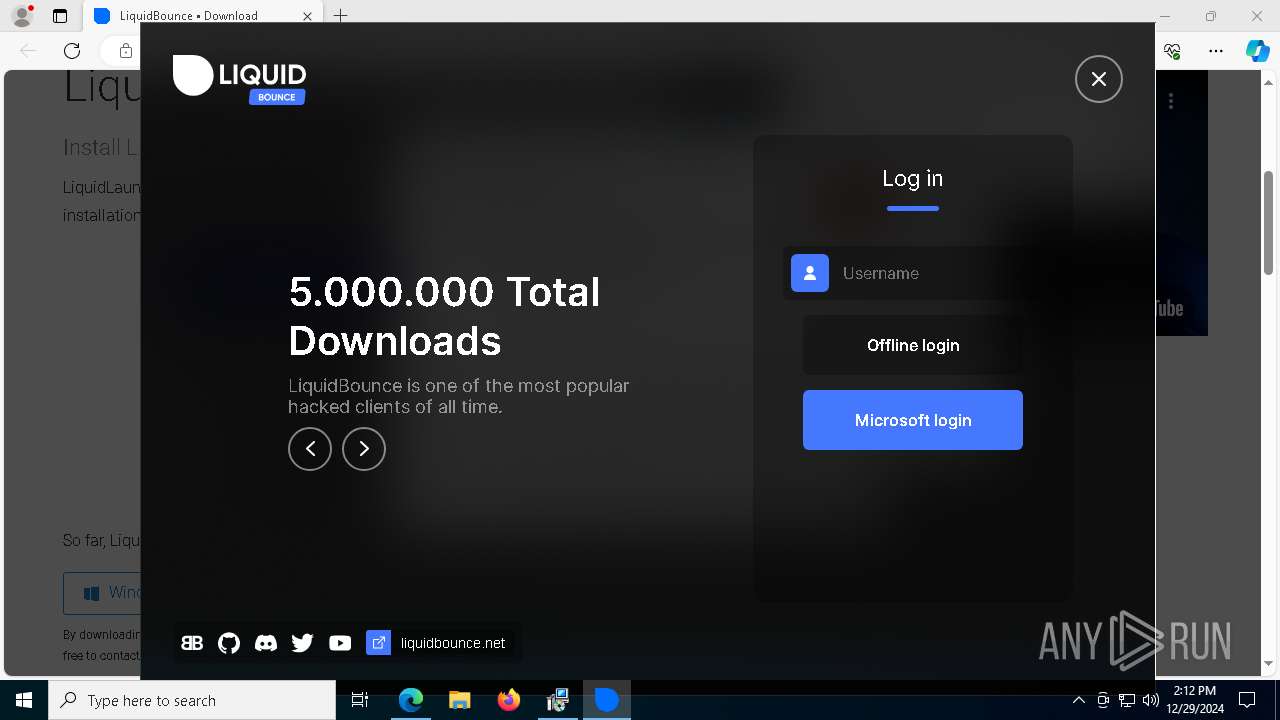Image resolution: width=1280 pixels, height=720 pixels.
Task: Open the installer icon on taskbar
Action: [x=557, y=700]
